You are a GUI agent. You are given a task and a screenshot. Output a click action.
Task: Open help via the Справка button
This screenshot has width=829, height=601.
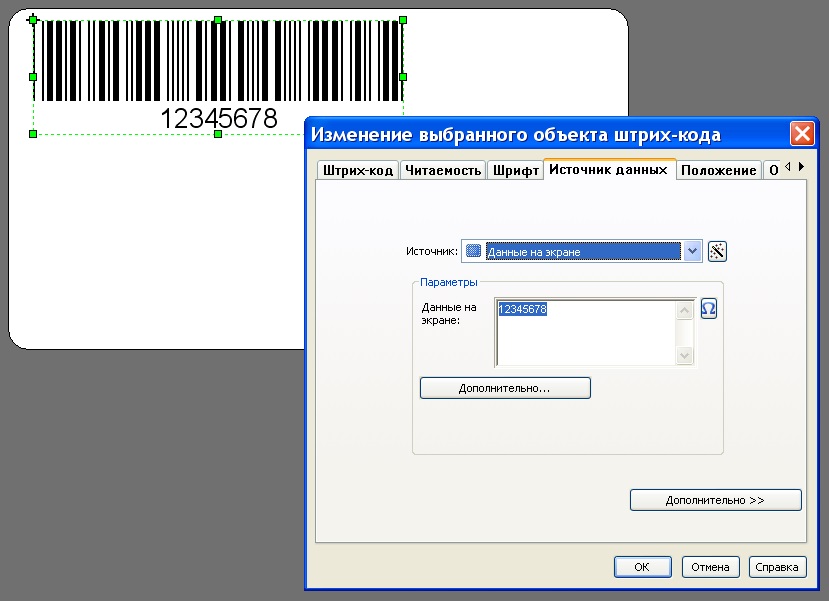click(x=777, y=567)
